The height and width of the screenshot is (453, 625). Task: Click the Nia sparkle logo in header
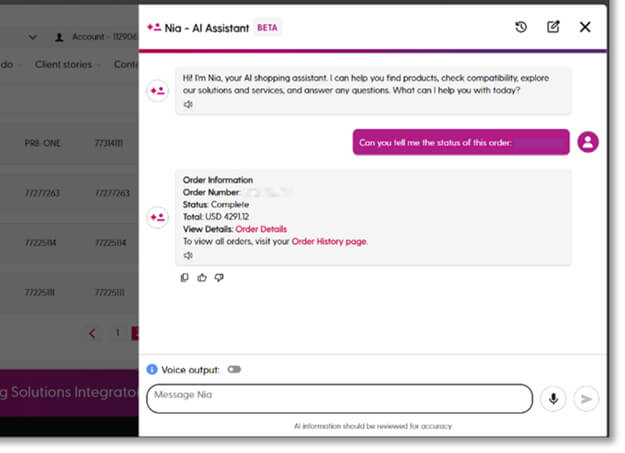[154, 28]
